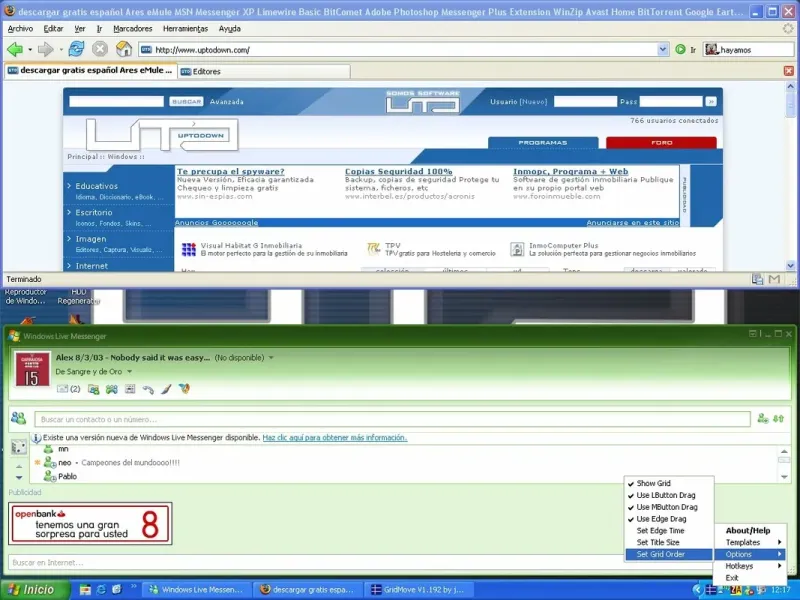Screen dimensions: 800x600
Task: Click the dice tab icon in Messenger sidebar
Action: [19, 447]
